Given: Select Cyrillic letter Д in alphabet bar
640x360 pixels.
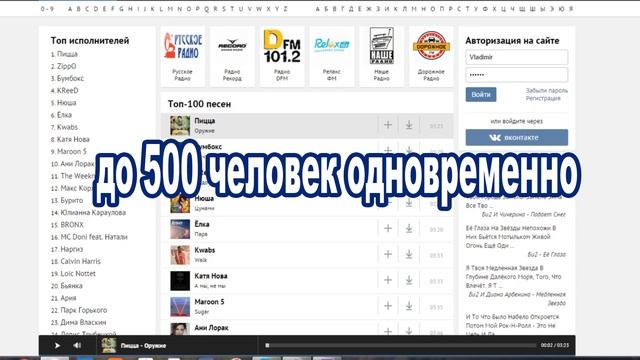Looking at the screenshot, I should tap(351, 9).
